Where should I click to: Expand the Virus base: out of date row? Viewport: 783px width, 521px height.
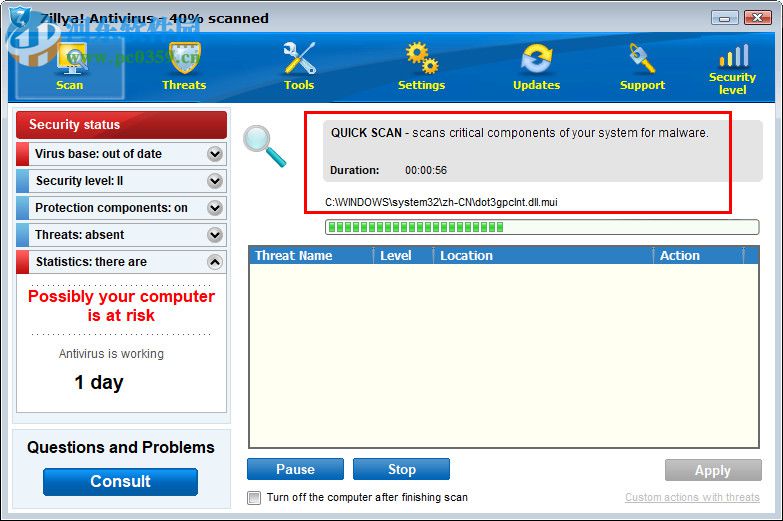point(121,154)
